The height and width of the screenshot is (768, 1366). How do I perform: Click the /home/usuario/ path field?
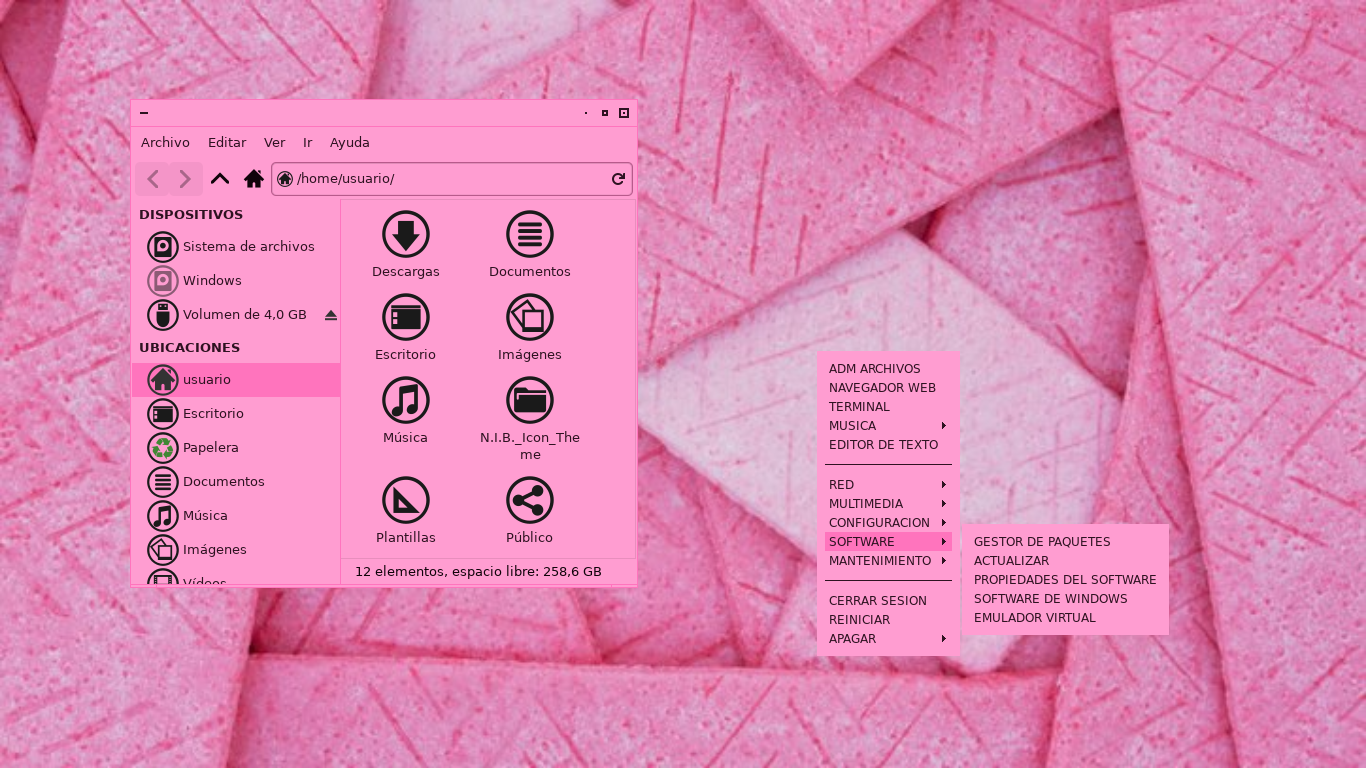click(x=452, y=179)
